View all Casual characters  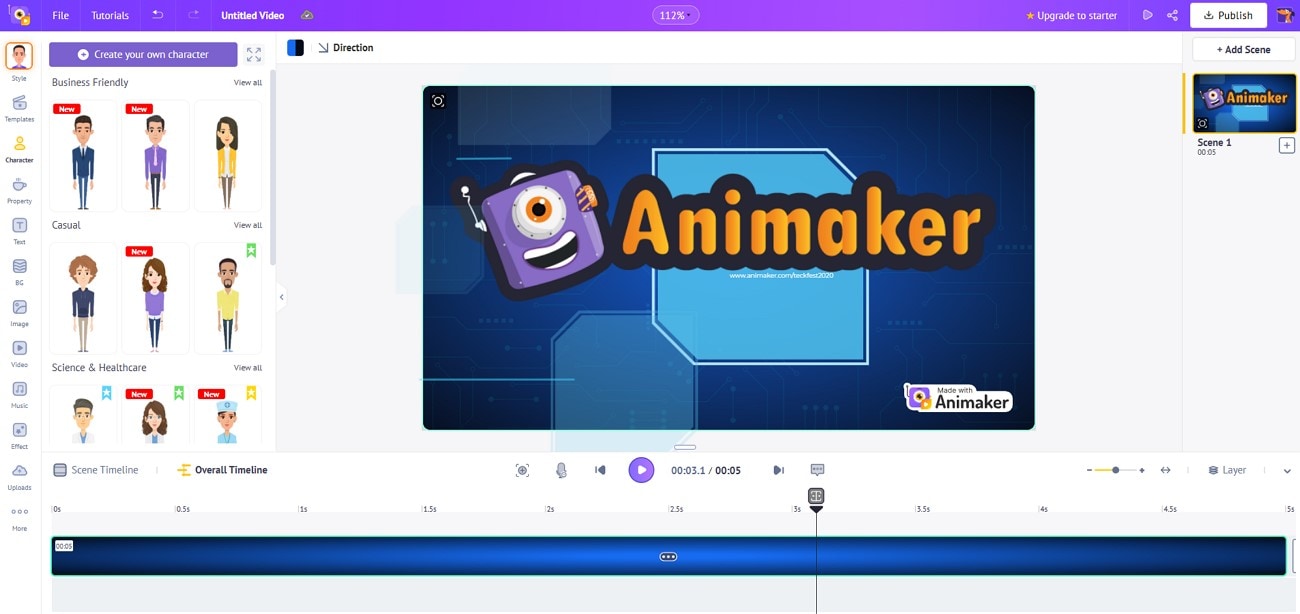point(248,225)
